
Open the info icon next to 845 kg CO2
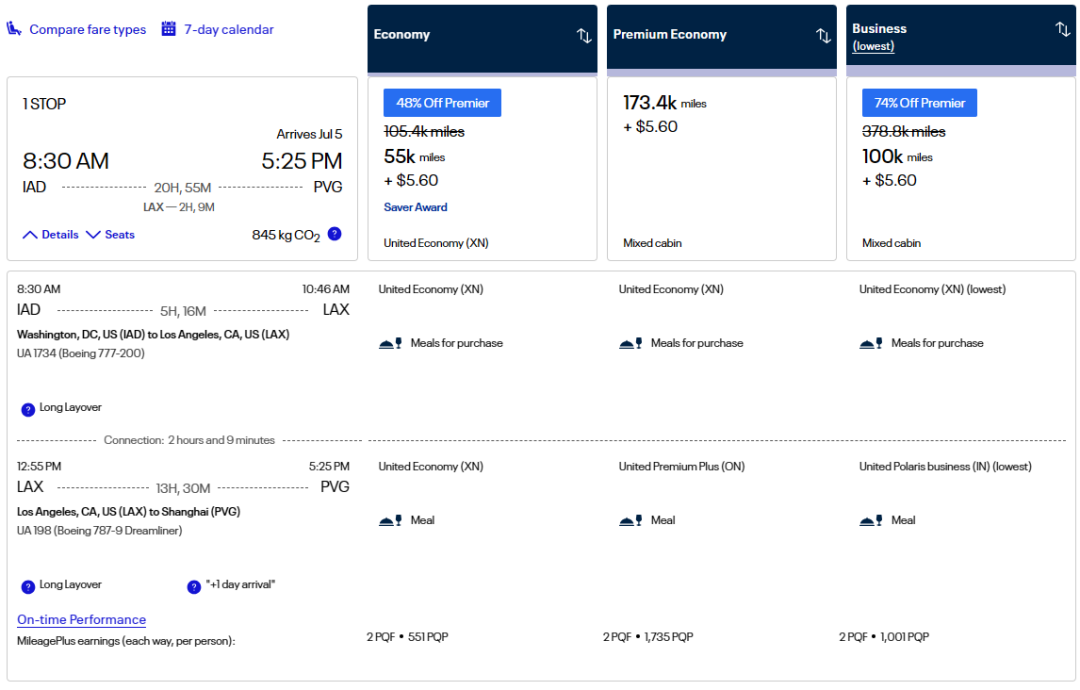pos(335,233)
